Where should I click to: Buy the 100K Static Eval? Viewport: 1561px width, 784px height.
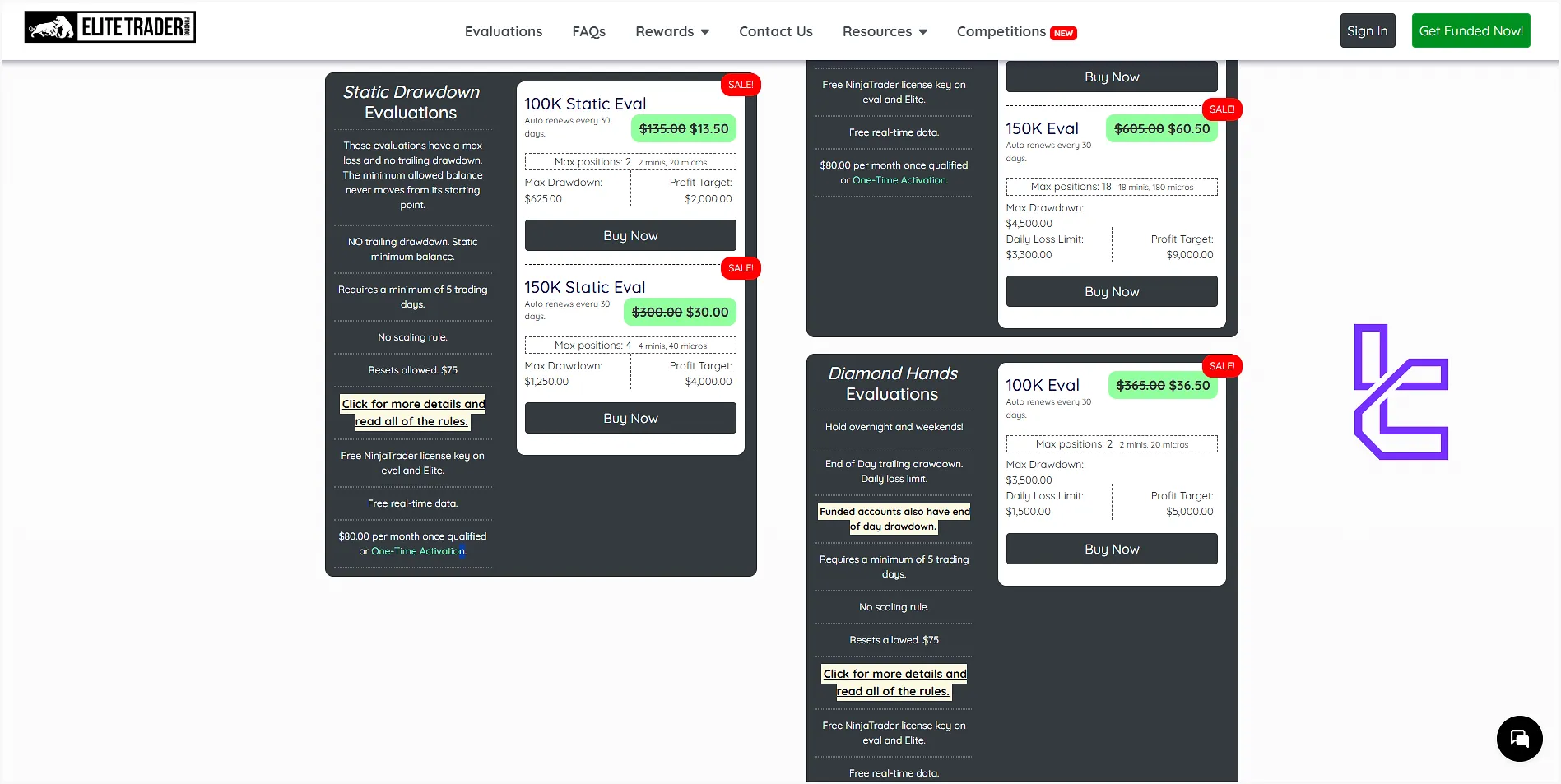pyautogui.click(x=630, y=235)
